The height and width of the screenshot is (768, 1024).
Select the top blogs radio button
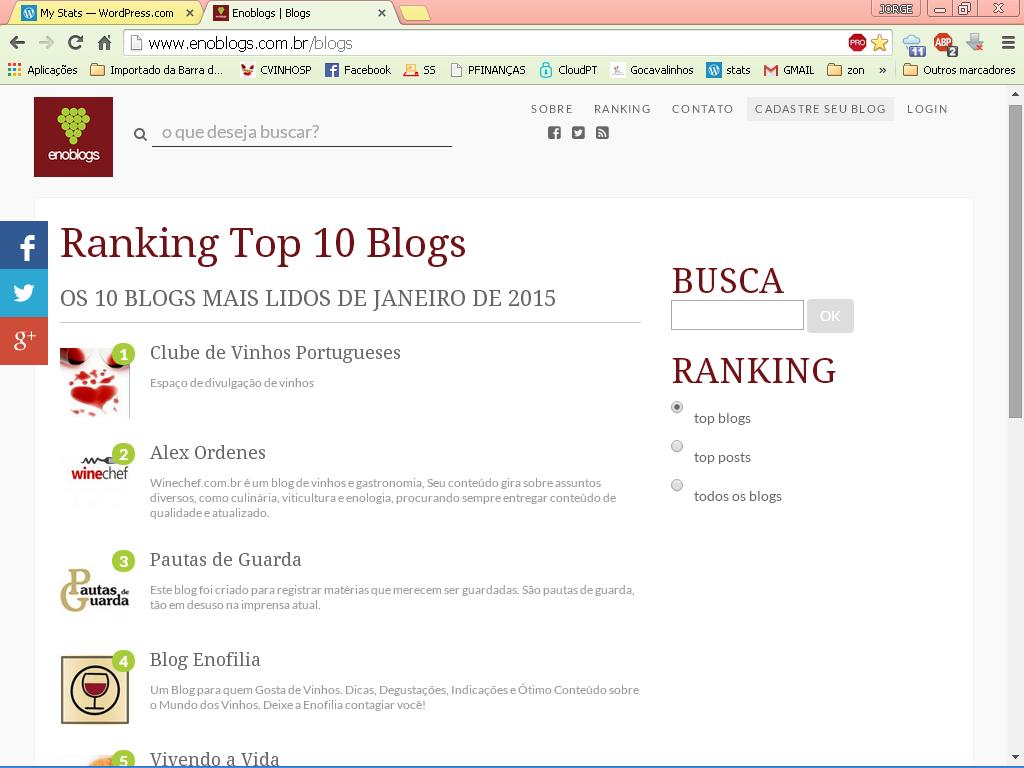tap(677, 408)
